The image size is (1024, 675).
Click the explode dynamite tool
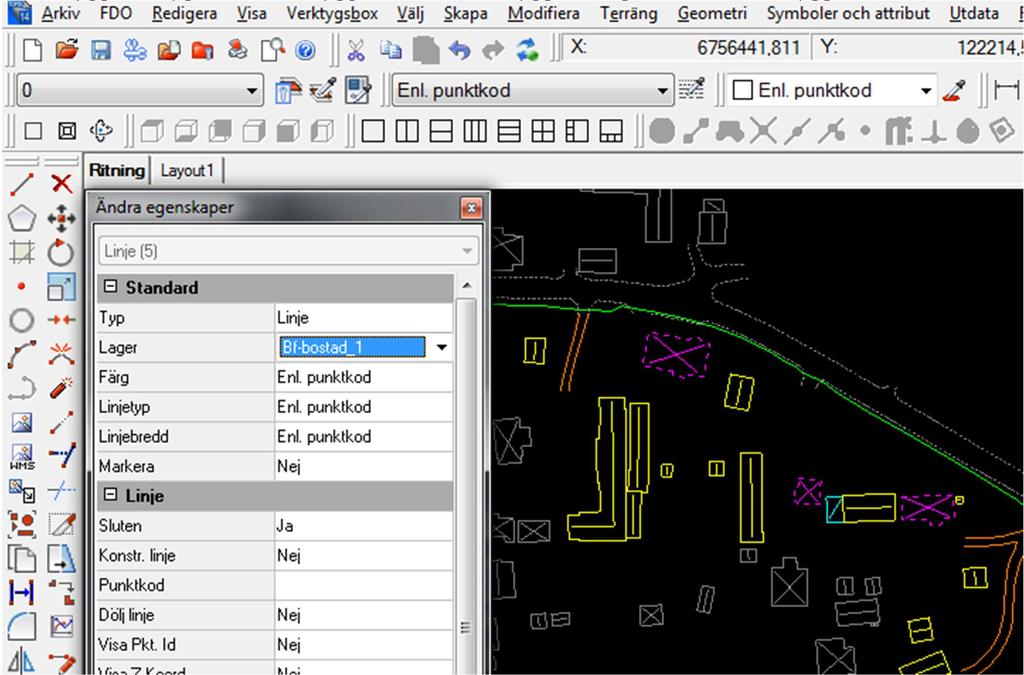click(61, 388)
